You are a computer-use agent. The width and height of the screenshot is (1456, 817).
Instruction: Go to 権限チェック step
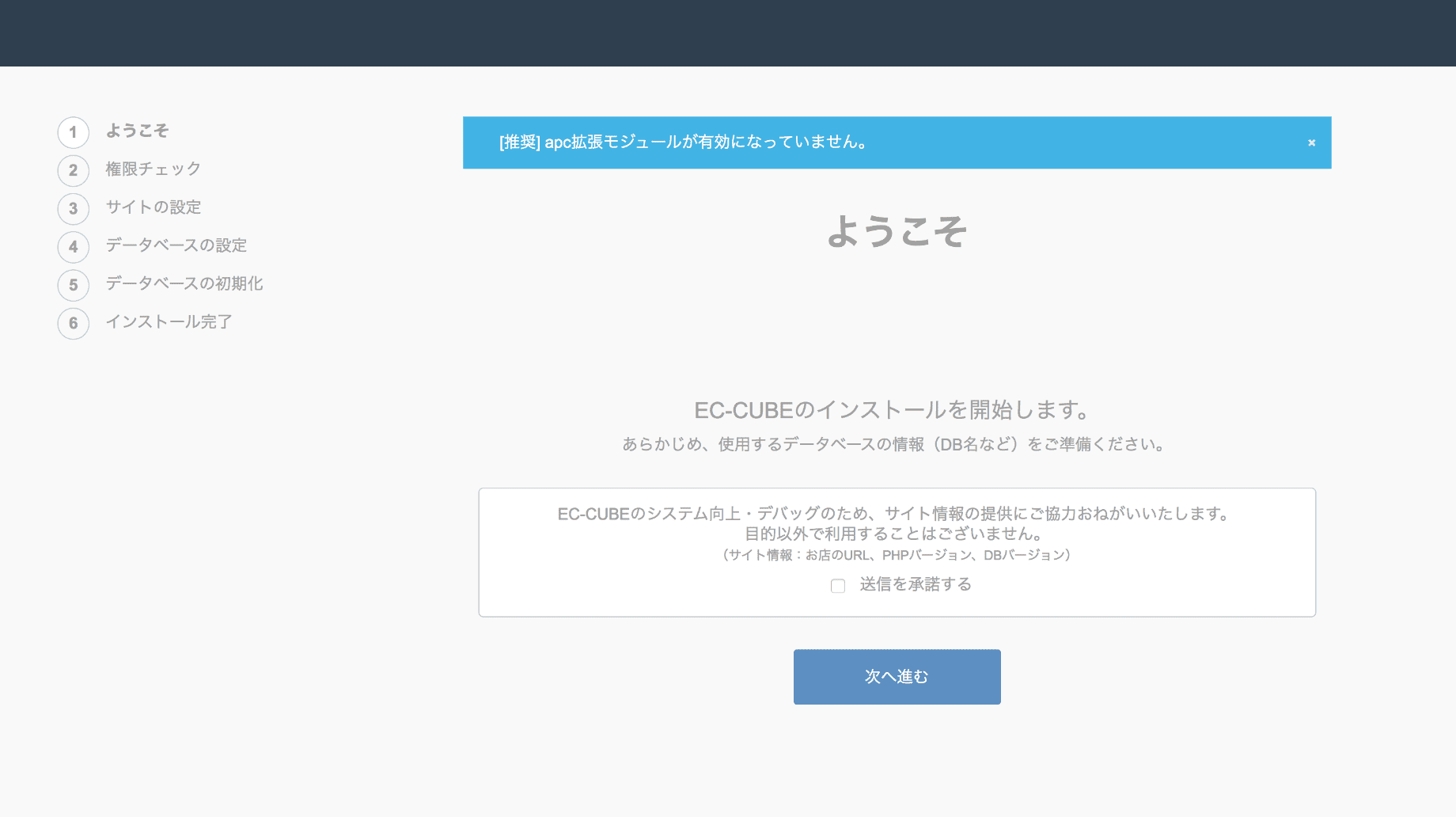[x=154, y=169]
